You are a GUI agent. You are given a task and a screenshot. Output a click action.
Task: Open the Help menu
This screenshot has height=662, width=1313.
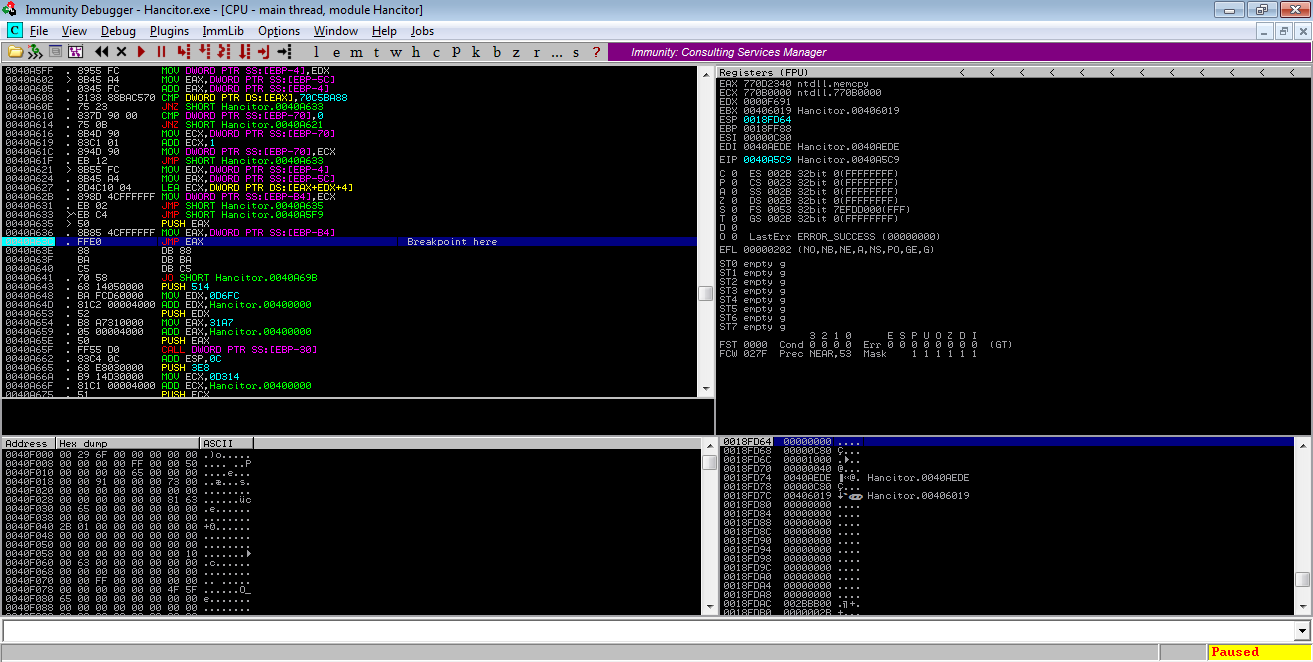click(x=384, y=31)
